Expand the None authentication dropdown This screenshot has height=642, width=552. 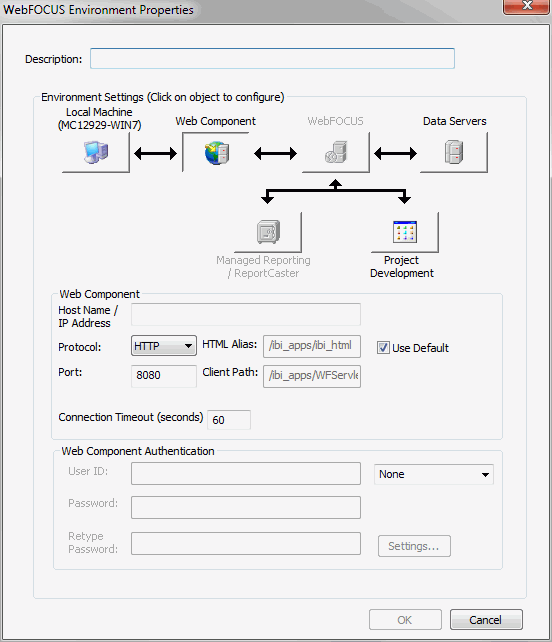tap(434, 474)
